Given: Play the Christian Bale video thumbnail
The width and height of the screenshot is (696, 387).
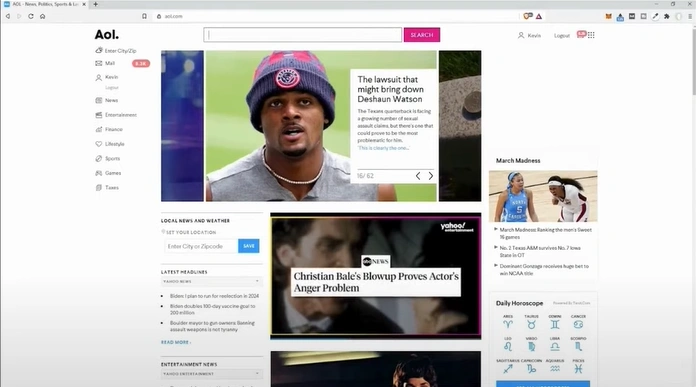Looking at the screenshot, I should (376, 276).
